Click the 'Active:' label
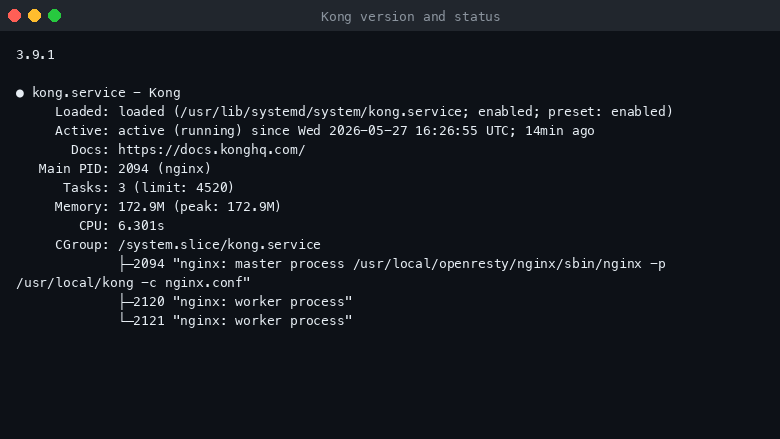Image resolution: width=780 pixels, height=439 pixels. tap(82, 131)
